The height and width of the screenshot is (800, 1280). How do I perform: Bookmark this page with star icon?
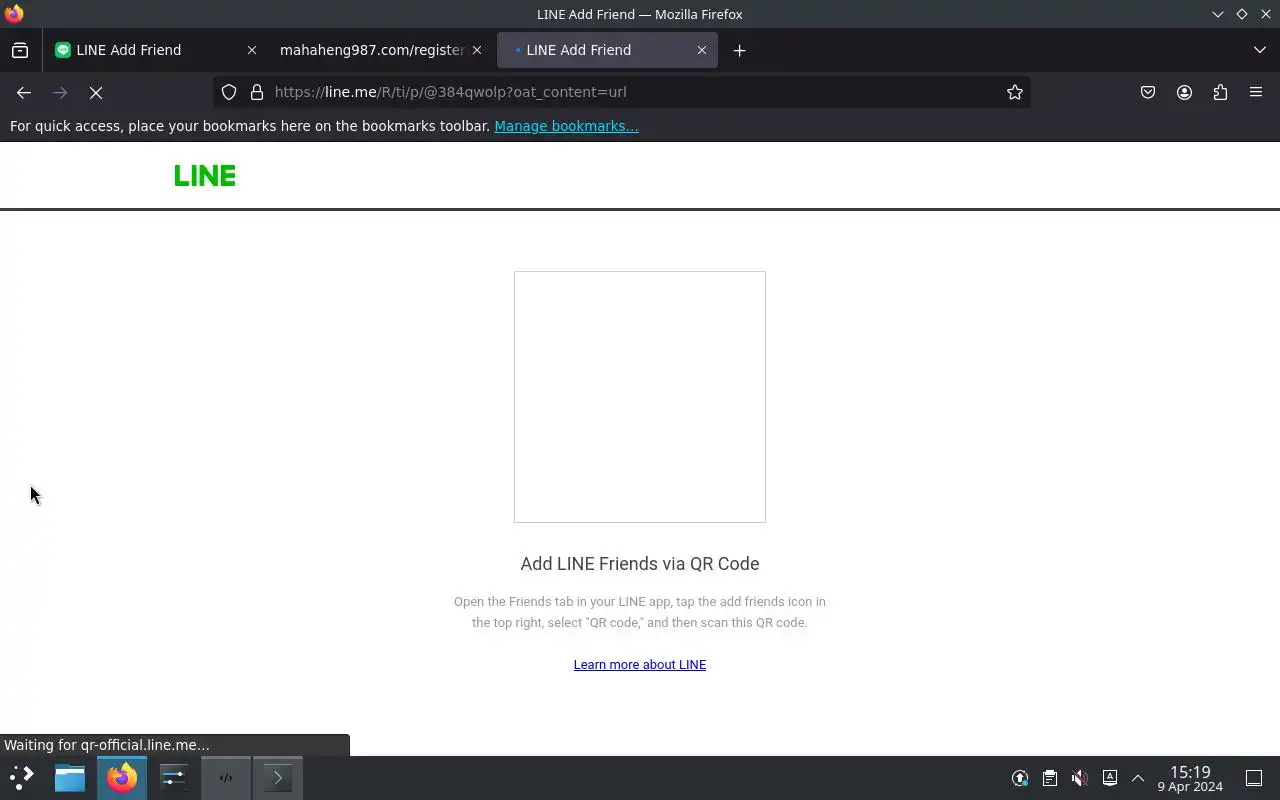1015,92
